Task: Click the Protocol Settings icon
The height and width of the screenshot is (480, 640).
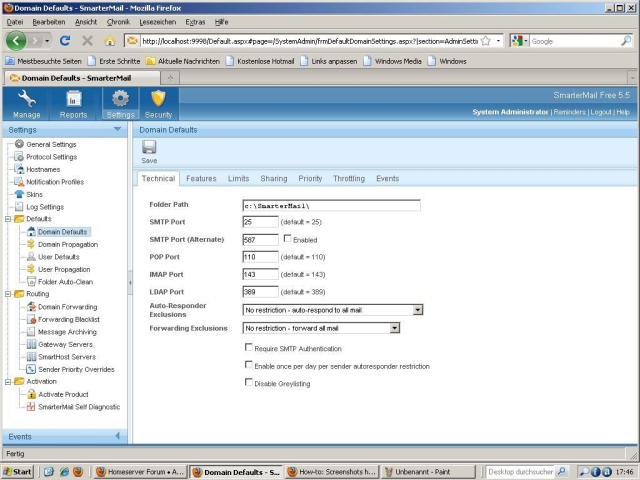Action: pyautogui.click(x=19, y=156)
